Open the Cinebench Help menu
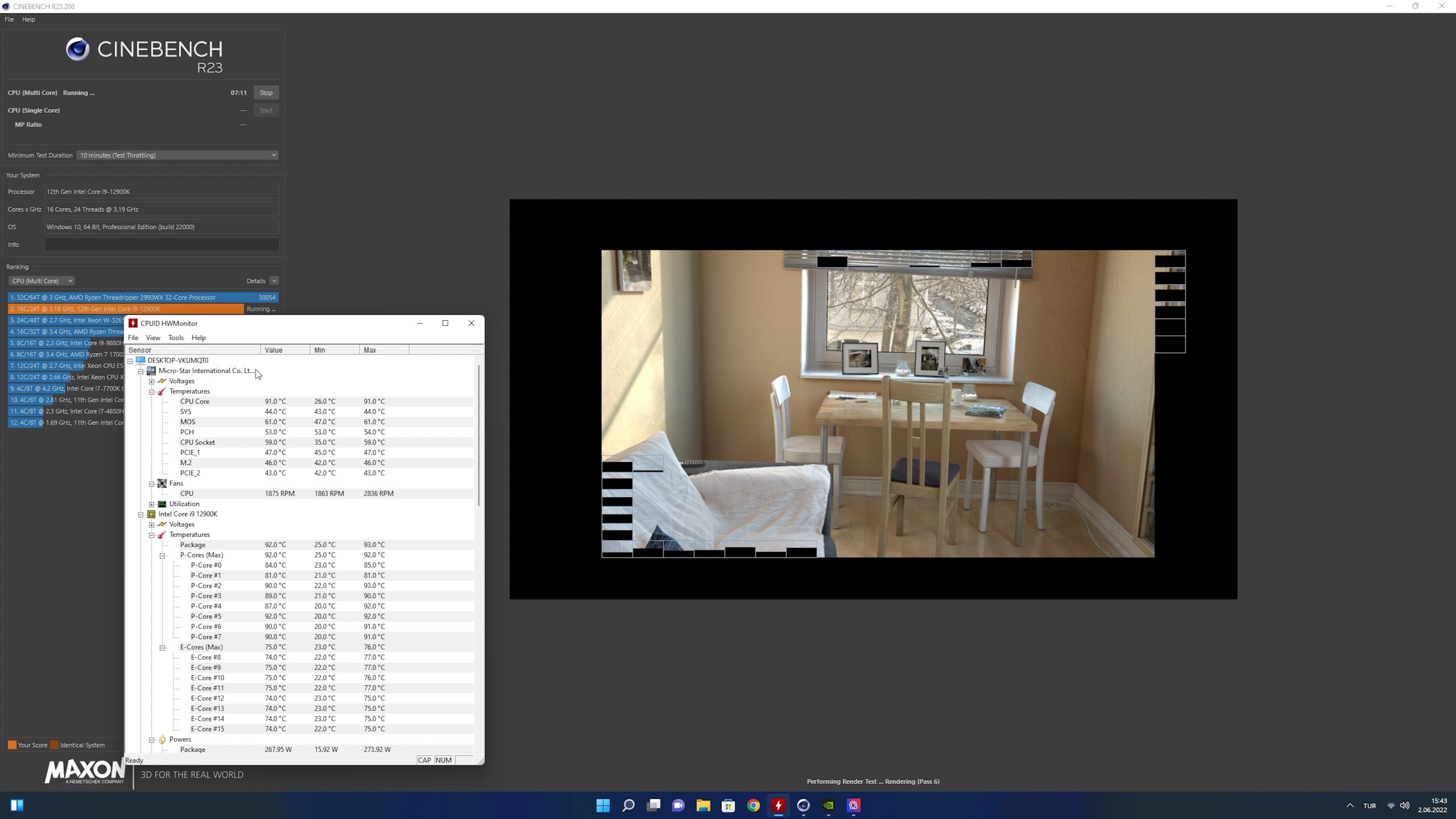Image resolution: width=1456 pixels, height=819 pixels. click(x=28, y=19)
